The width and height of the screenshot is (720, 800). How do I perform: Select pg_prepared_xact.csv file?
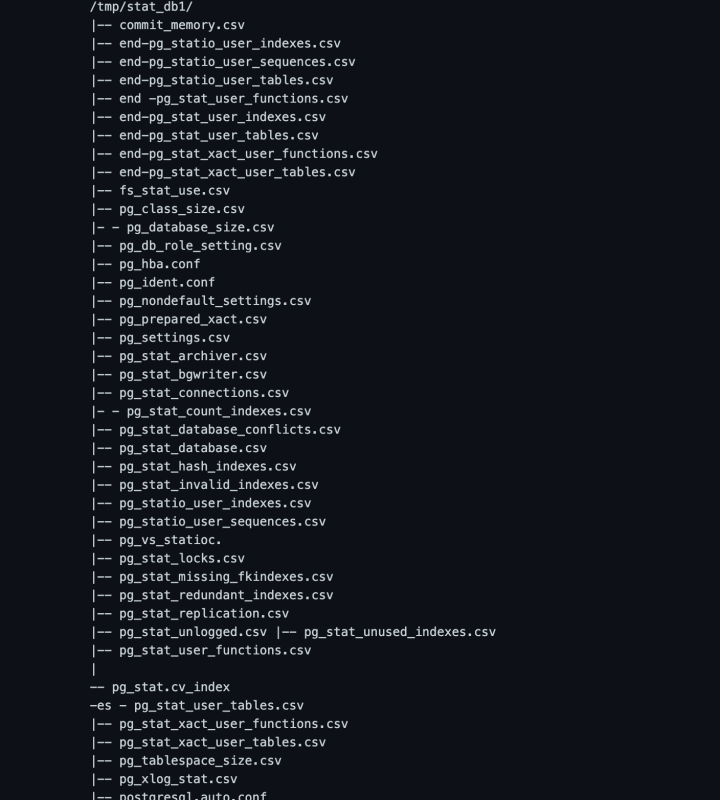point(193,320)
